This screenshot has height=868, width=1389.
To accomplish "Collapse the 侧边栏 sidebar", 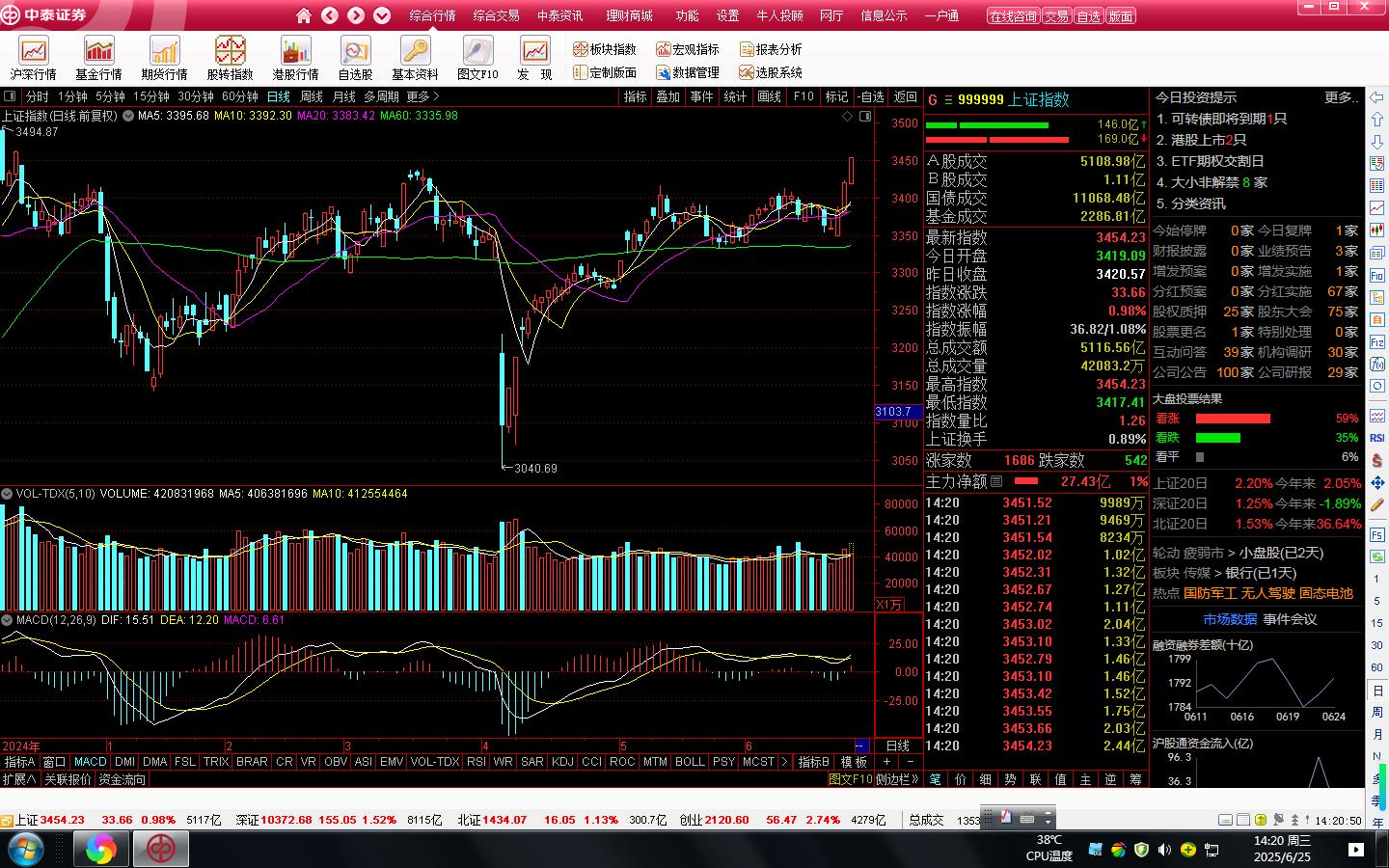I will 897,779.
